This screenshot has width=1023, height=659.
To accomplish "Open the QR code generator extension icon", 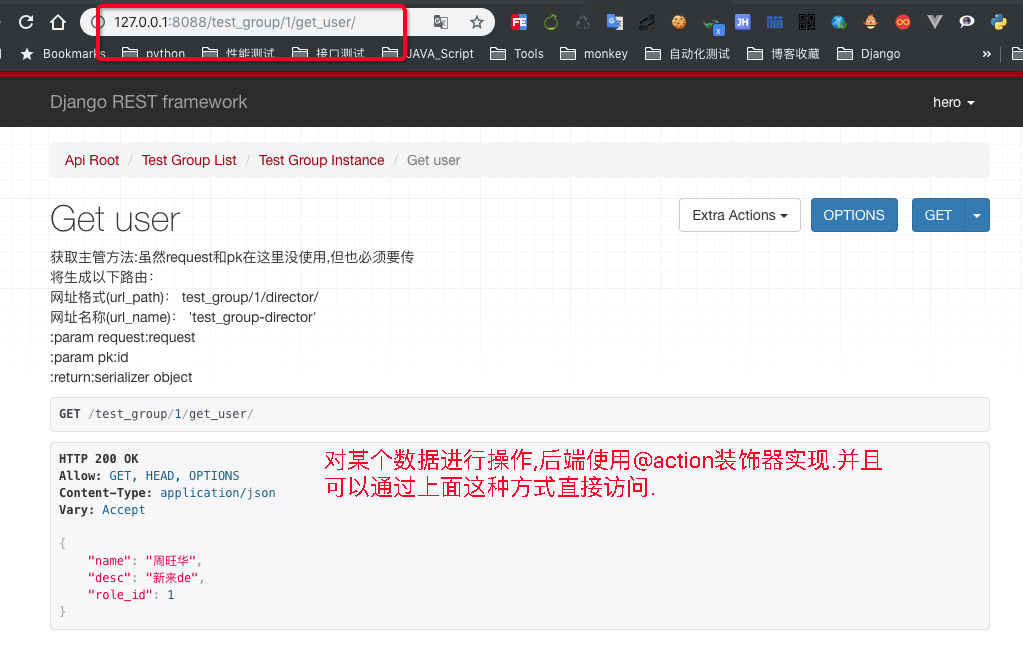I will point(806,22).
